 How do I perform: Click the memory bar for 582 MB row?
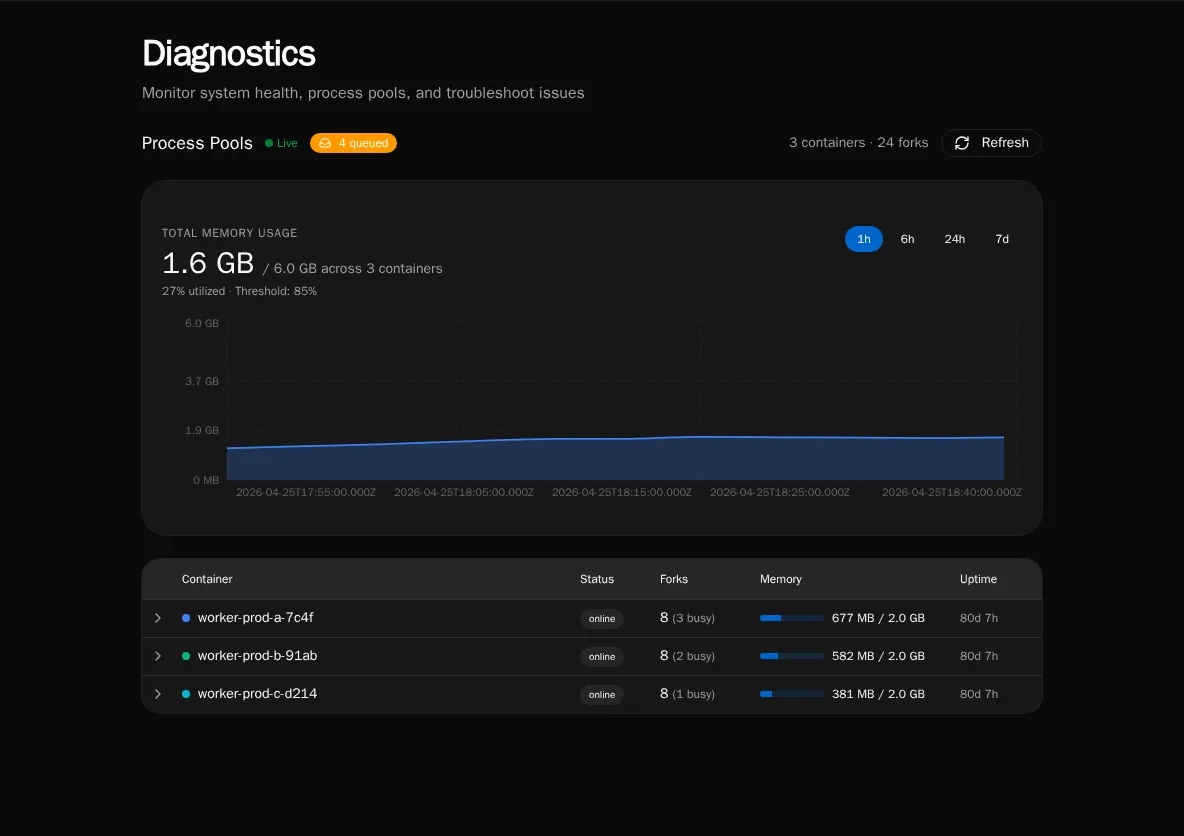point(791,656)
